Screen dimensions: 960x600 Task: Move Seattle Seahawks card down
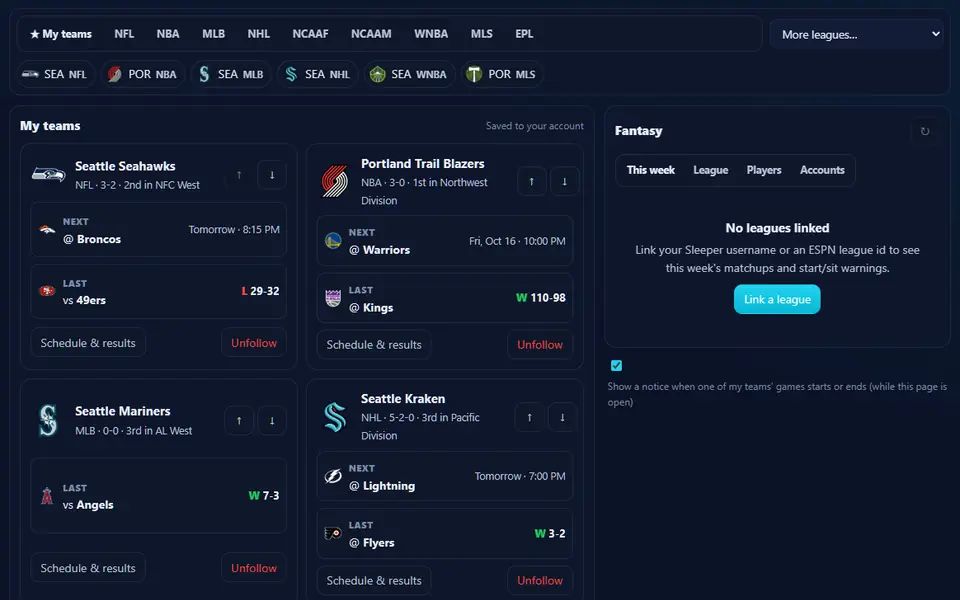[272, 175]
